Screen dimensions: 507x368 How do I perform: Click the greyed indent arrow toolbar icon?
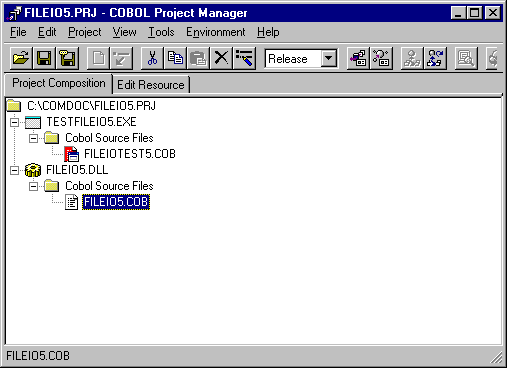pyautogui.click(x=121, y=58)
